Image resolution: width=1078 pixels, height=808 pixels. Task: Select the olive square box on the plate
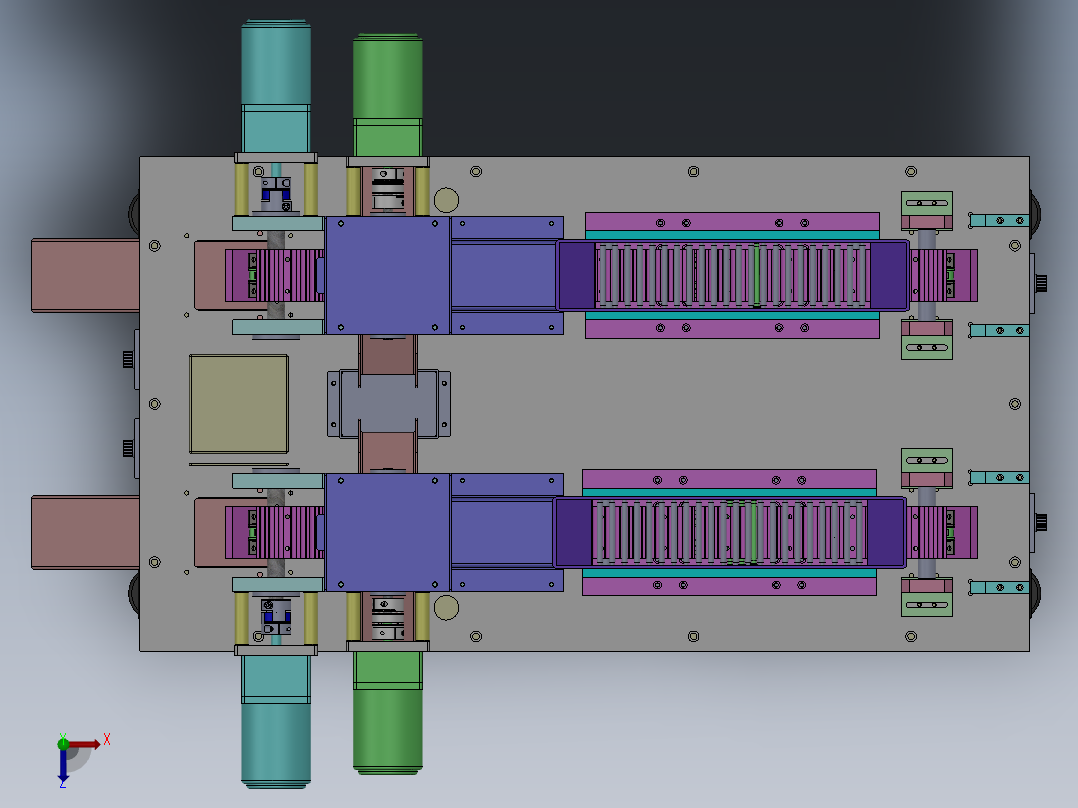[239, 404]
